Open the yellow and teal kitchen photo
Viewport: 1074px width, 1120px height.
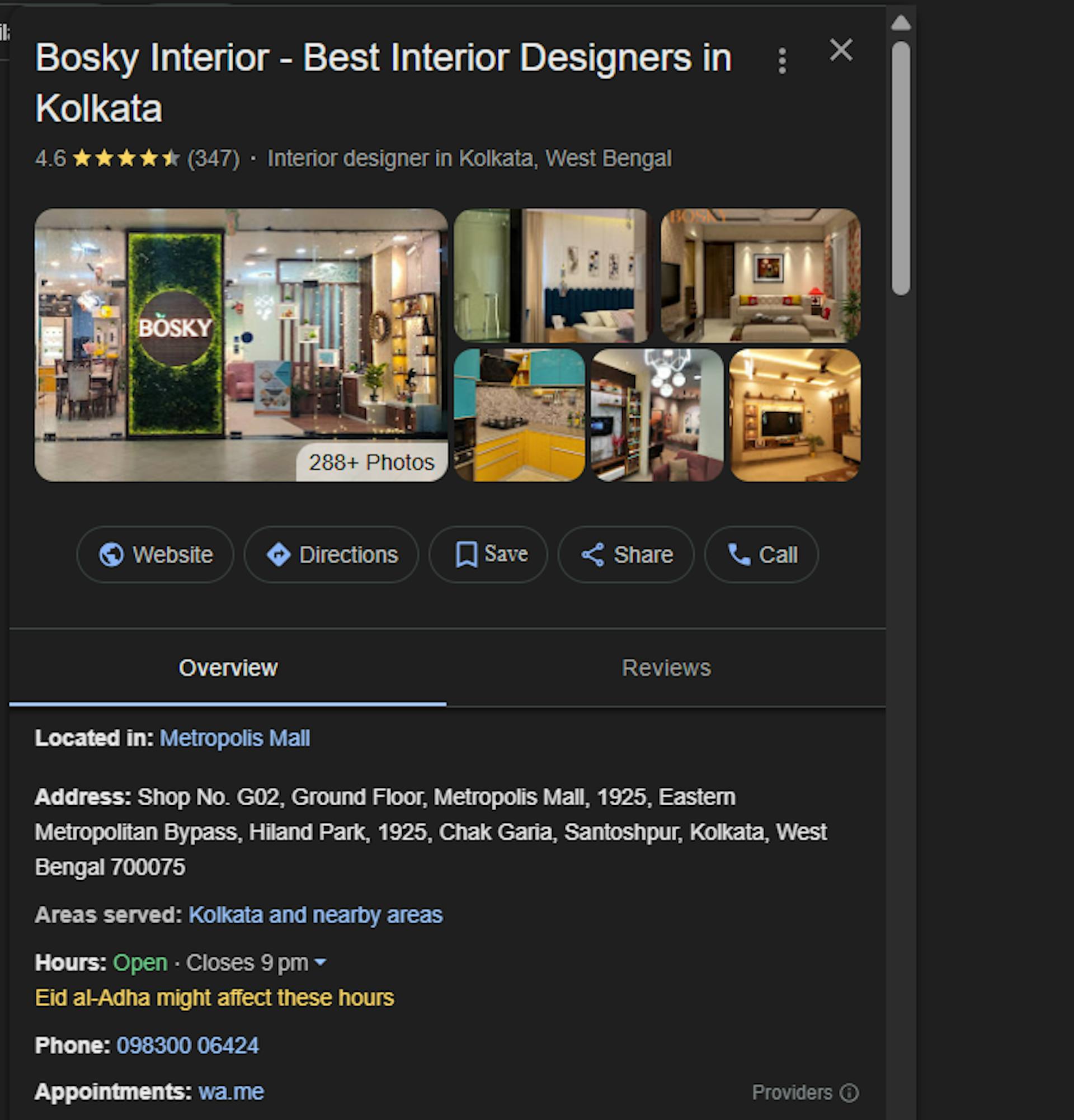click(520, 415)
